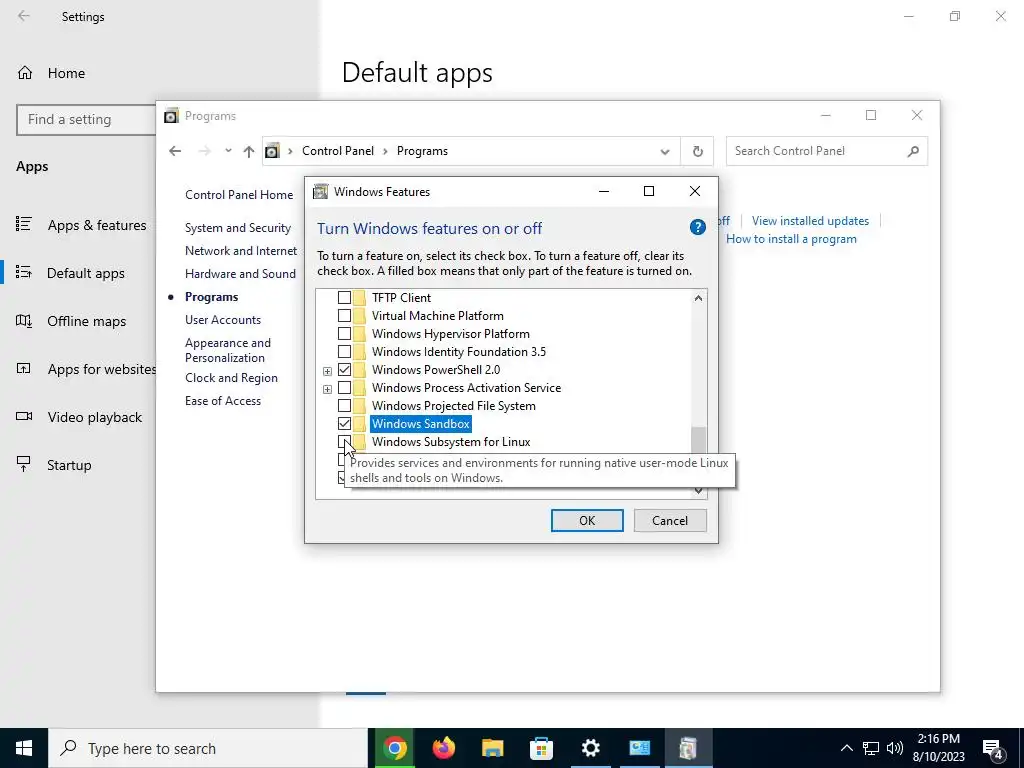Show hidden system tray icons
Screen dimensions: 1024x768
[x=846, y=748]
